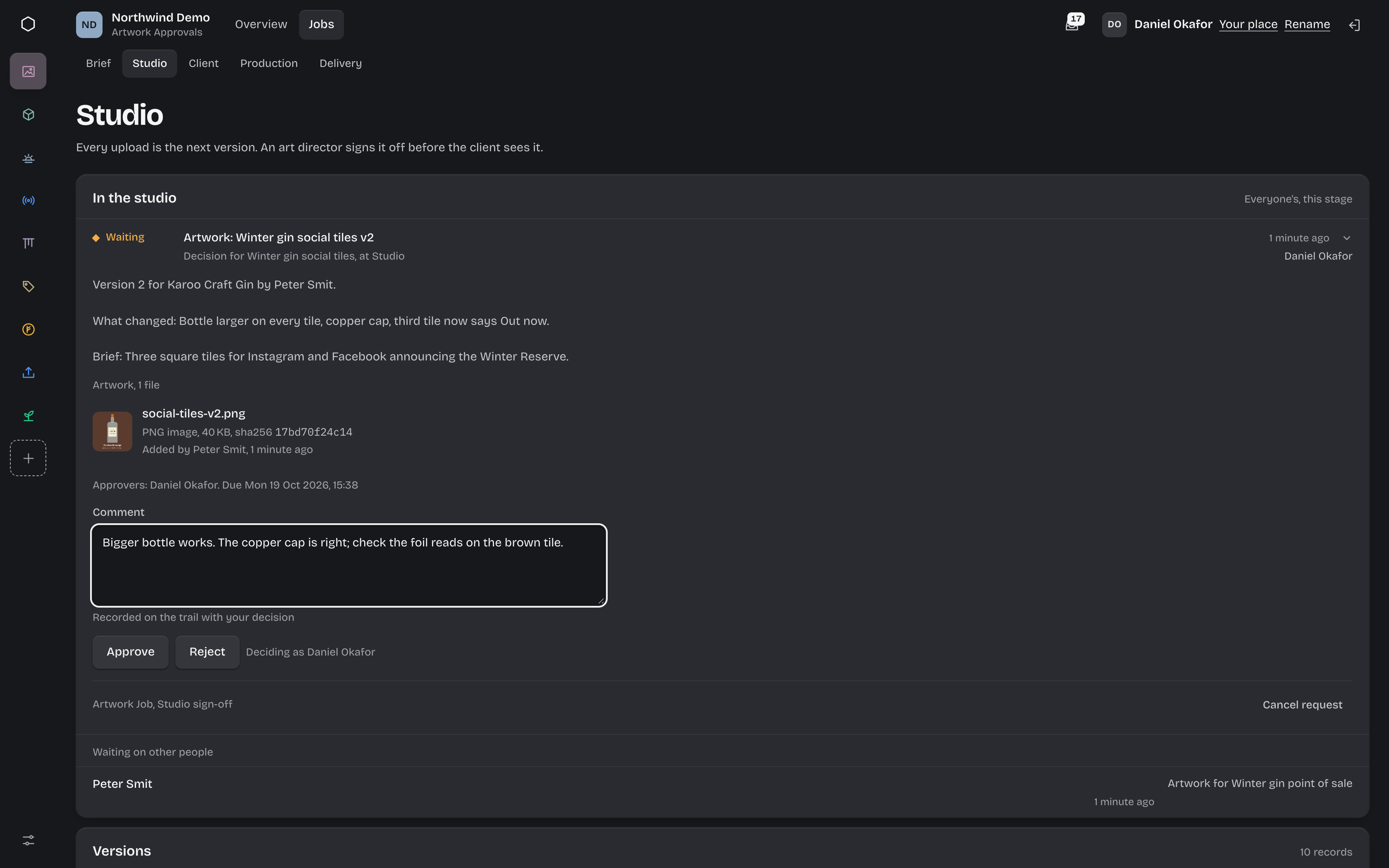Click Cancel request

click(1302, 704)
